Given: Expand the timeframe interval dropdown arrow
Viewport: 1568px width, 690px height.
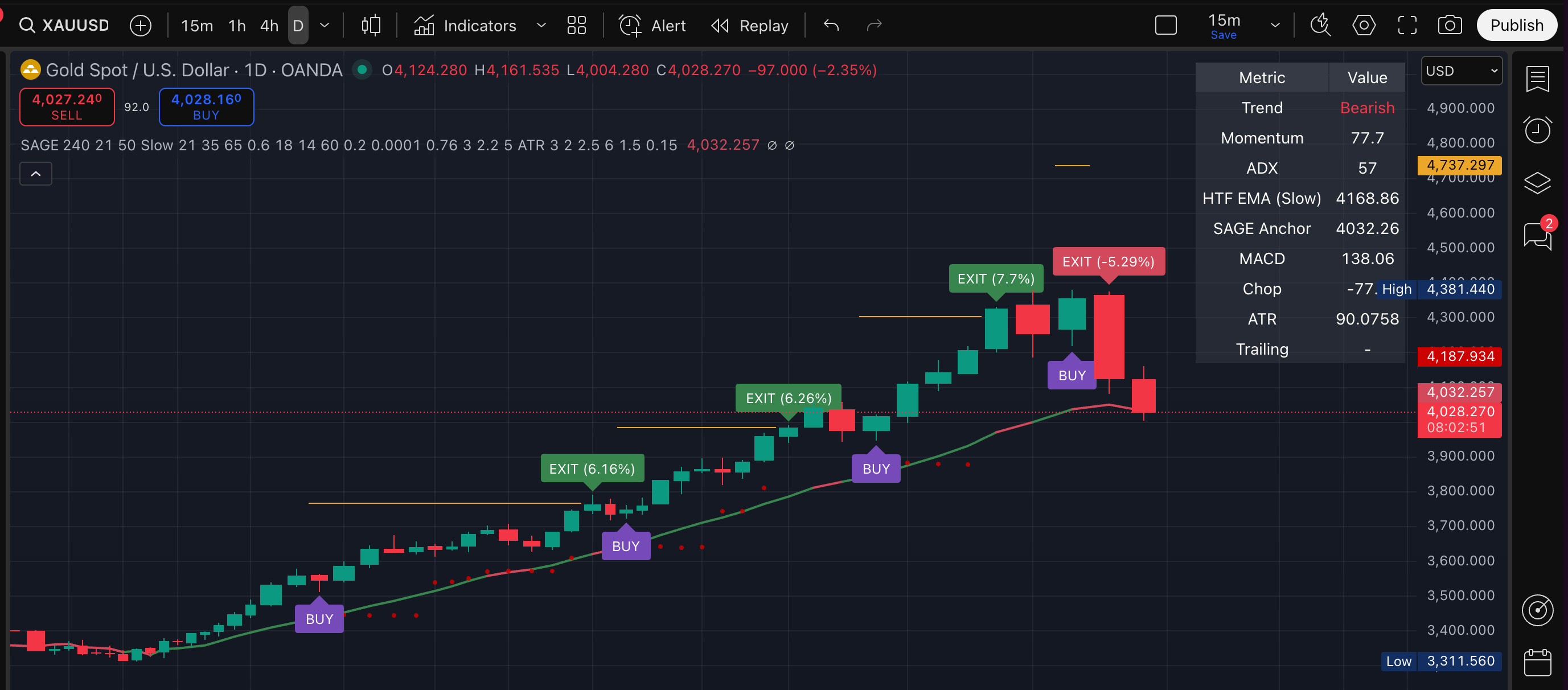Looking at the screenshot, I should (x=325, y=25).
